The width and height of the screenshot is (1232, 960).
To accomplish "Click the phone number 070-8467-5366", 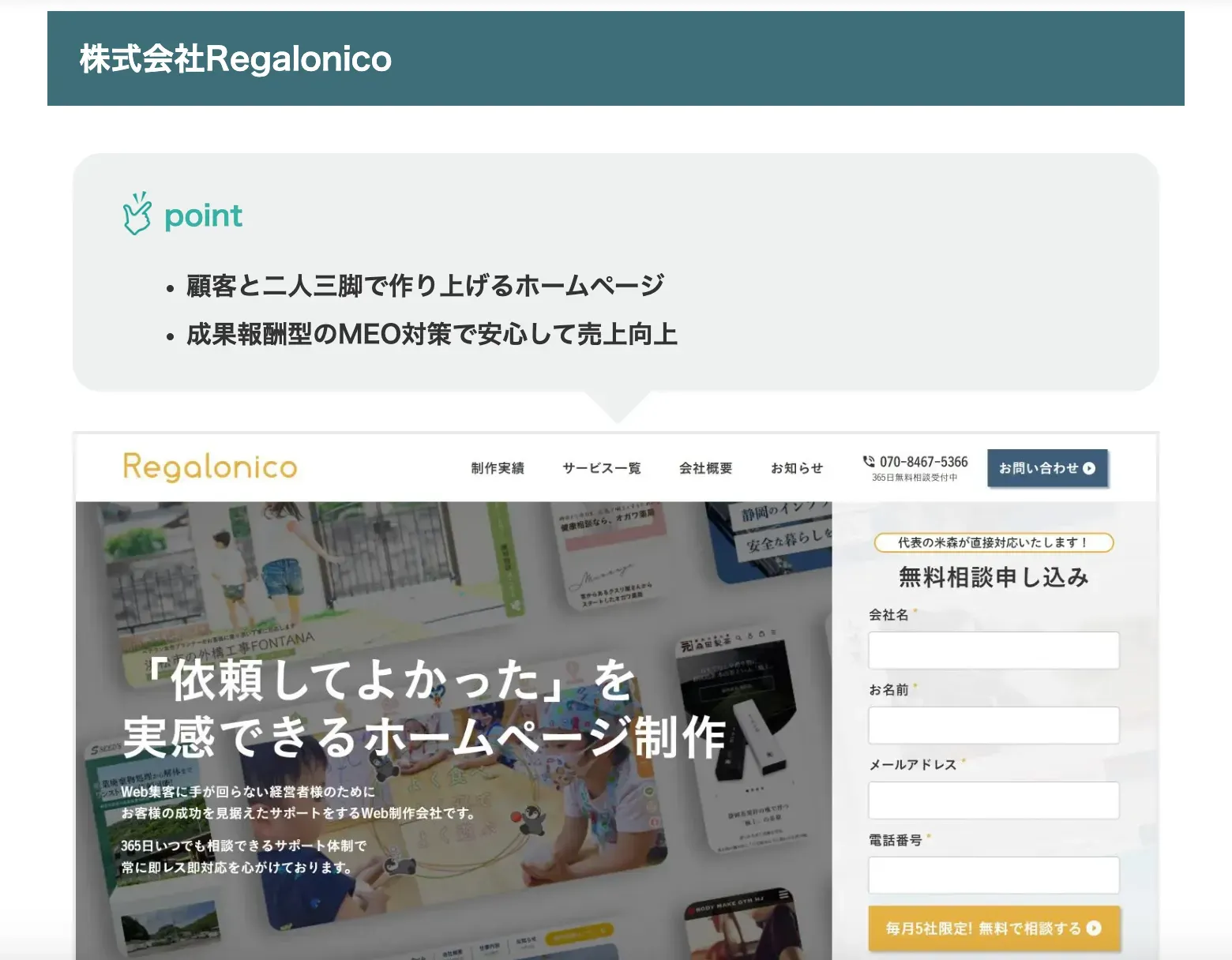I will (x=923, y=462).
